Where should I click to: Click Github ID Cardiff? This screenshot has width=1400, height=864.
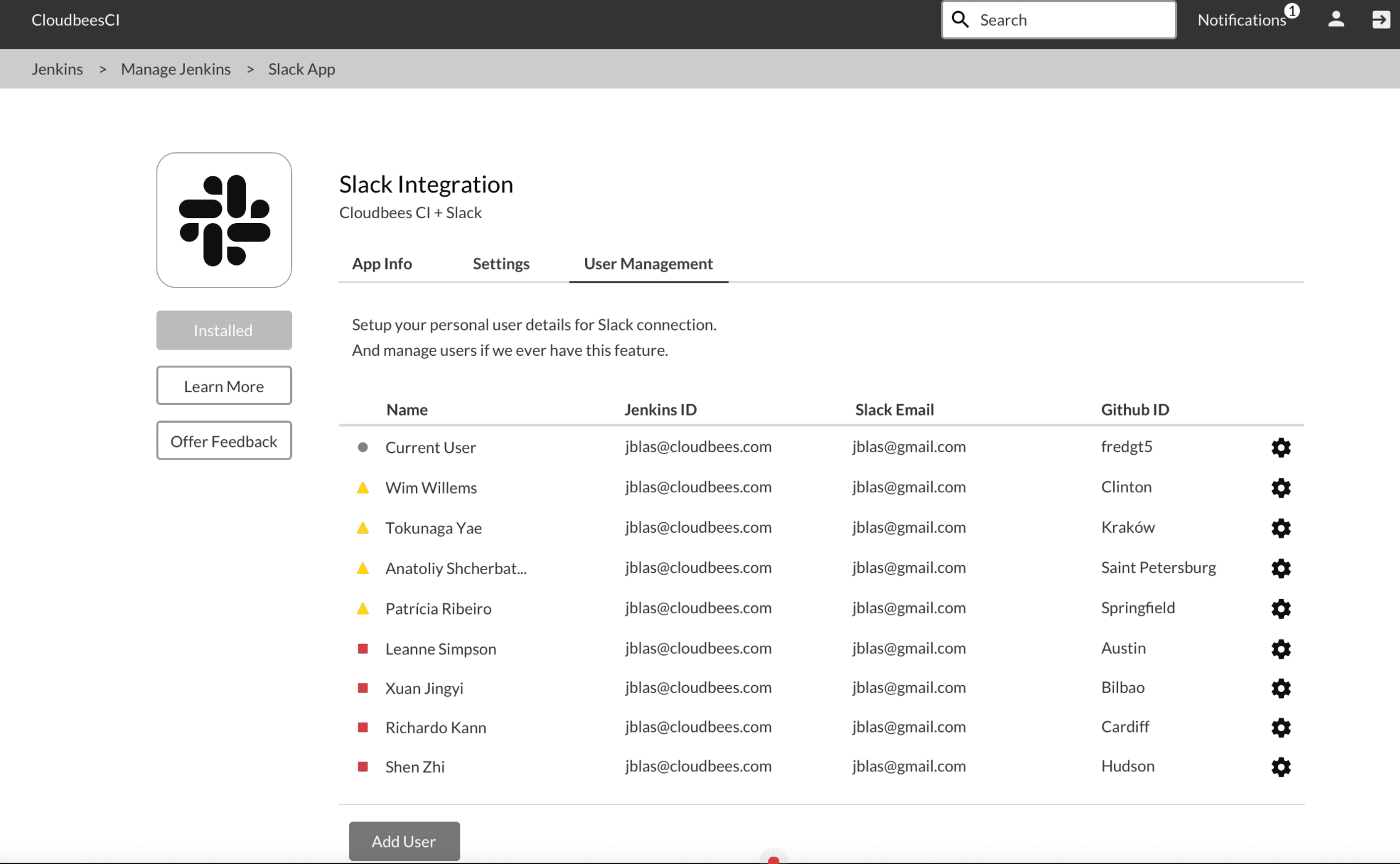point(1125,727)
